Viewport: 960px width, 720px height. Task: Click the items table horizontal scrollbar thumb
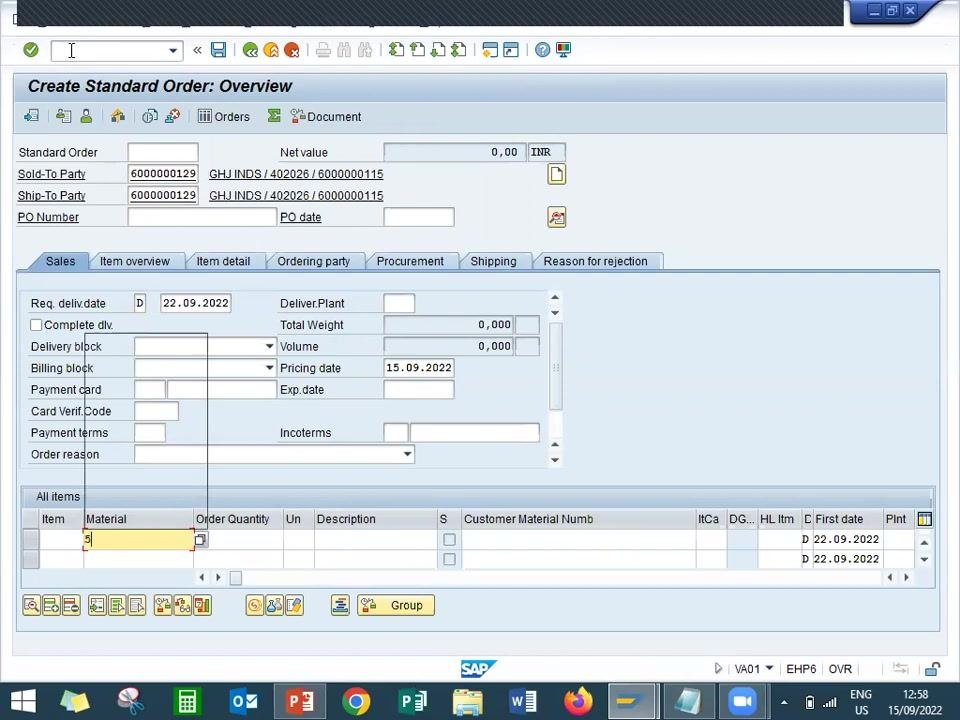pos(236,577)
